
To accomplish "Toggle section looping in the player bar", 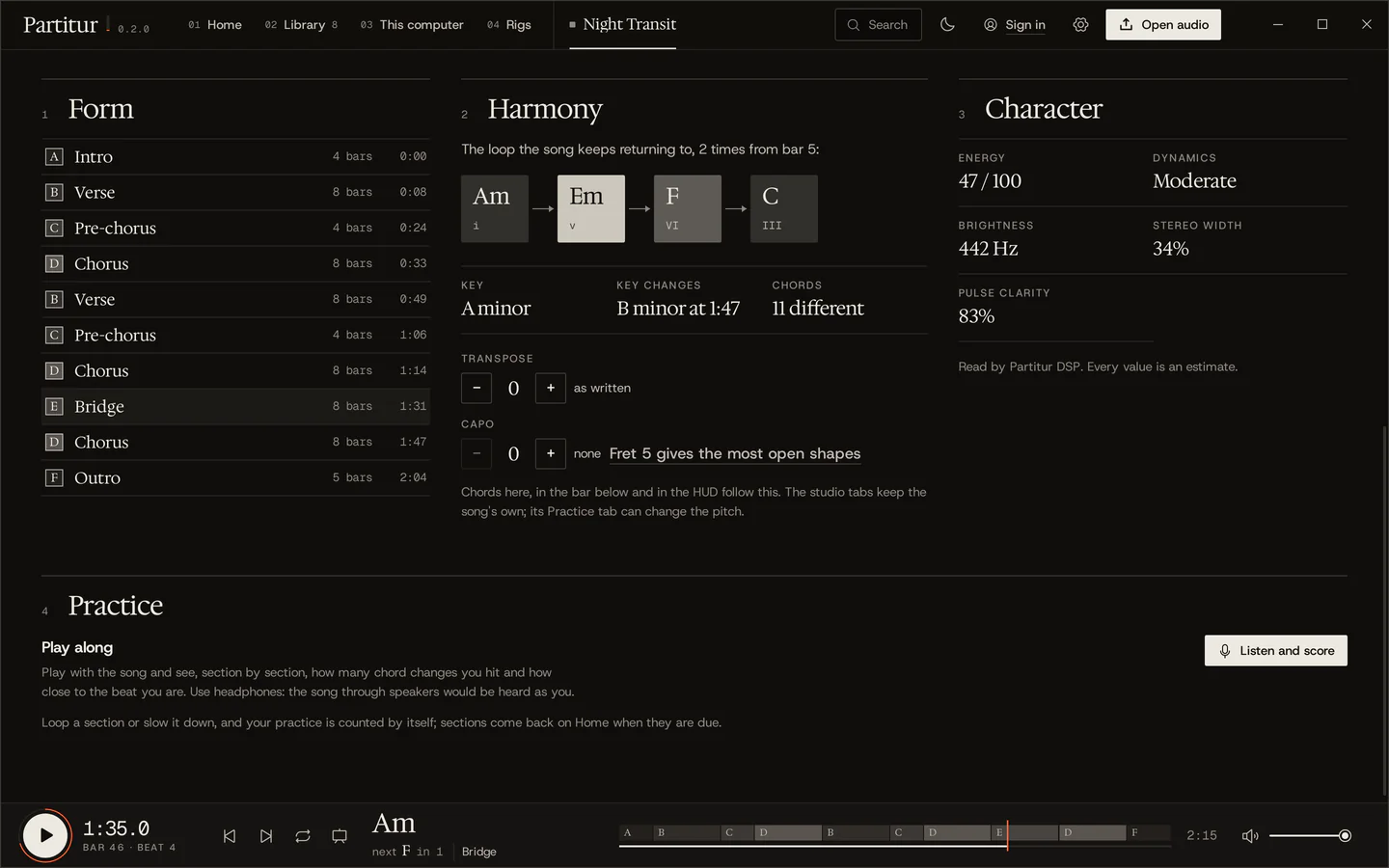I will 303,836.
